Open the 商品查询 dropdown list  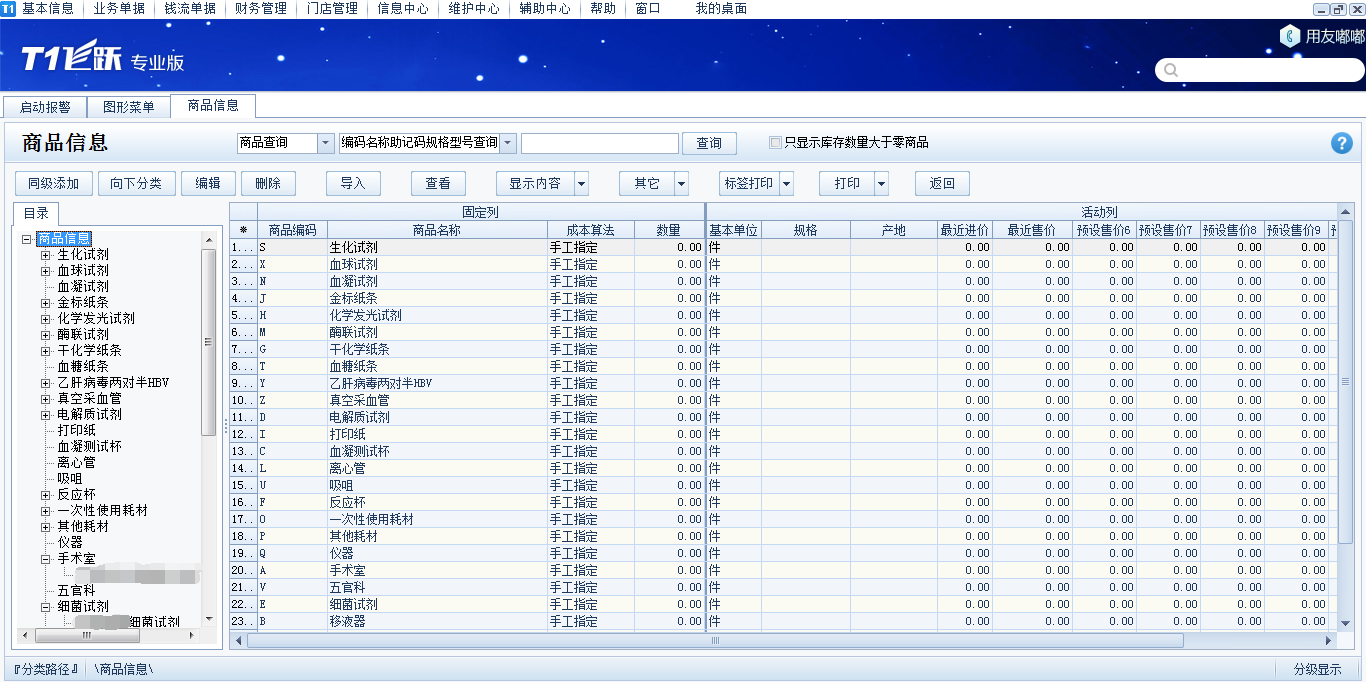pos(326,144)
